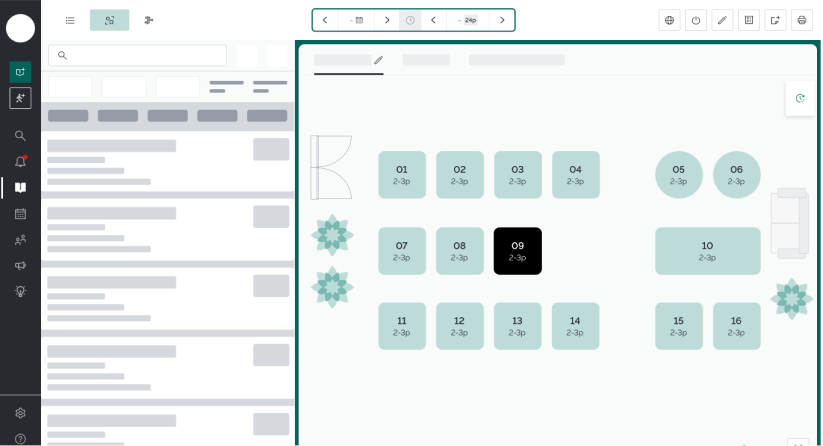823x446 pixels.
Task: Click the pencil edit icon in top toolbar
Action: pyautogui.click(x=722, y=20)
